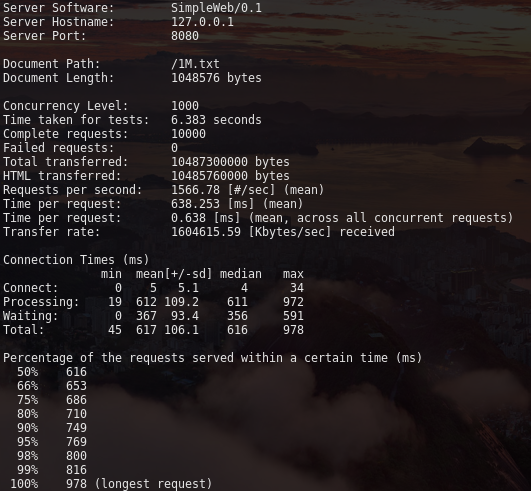Click the time taken value 6.383 seconds

click(216, 120)
